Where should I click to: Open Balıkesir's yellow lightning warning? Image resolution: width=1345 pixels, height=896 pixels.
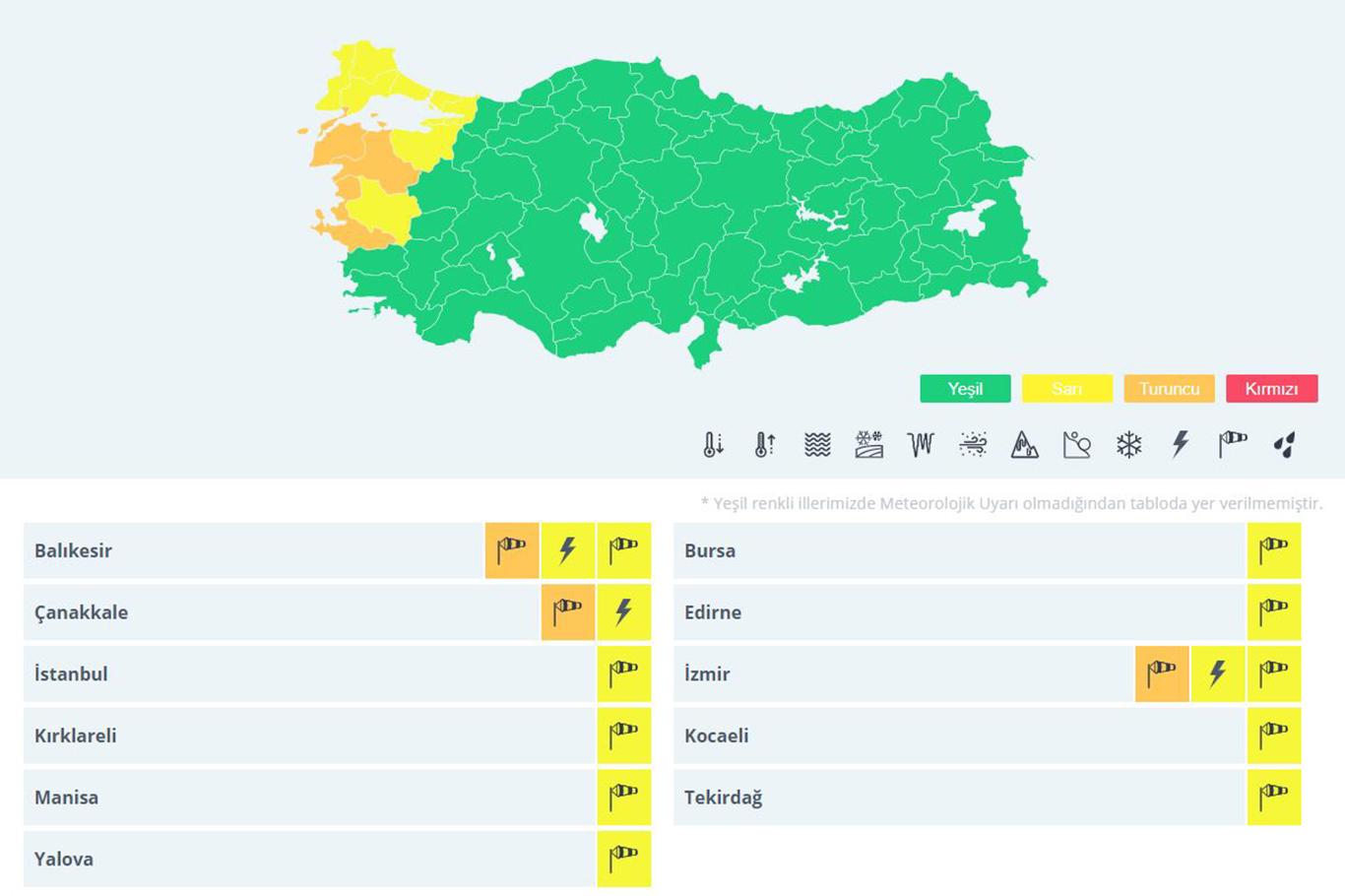(x=568, y=550)
